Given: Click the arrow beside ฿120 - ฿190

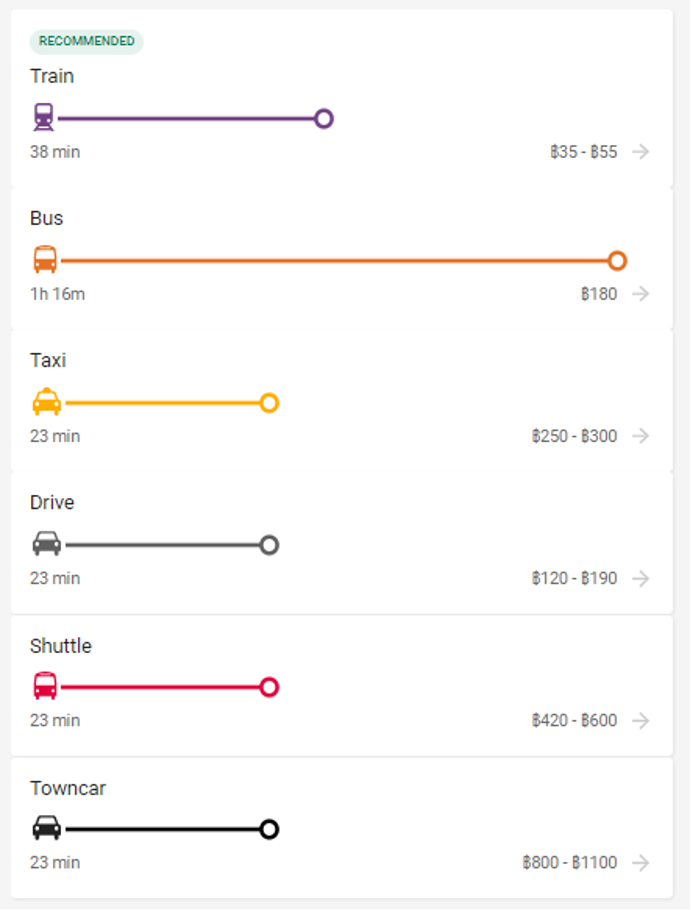Looking at the screenshot, I should pos(641,579).
